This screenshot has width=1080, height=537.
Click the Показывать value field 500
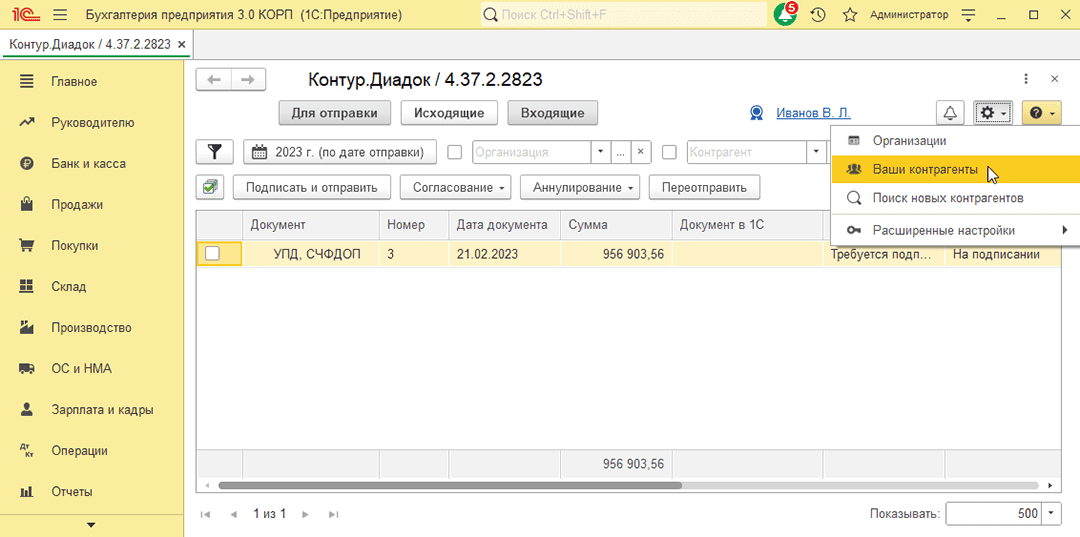point(995,514)
